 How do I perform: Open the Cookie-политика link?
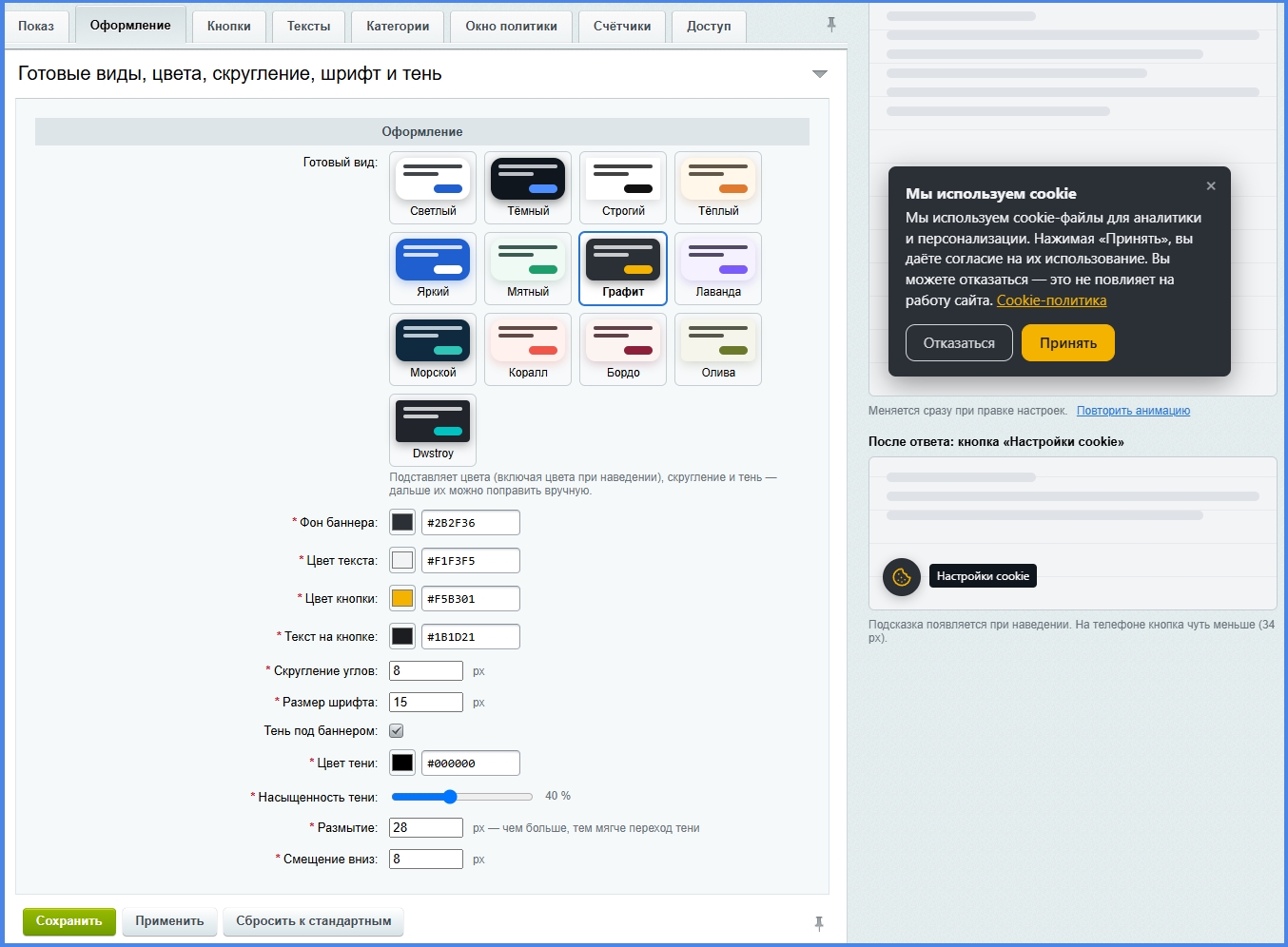(1051, 300)
